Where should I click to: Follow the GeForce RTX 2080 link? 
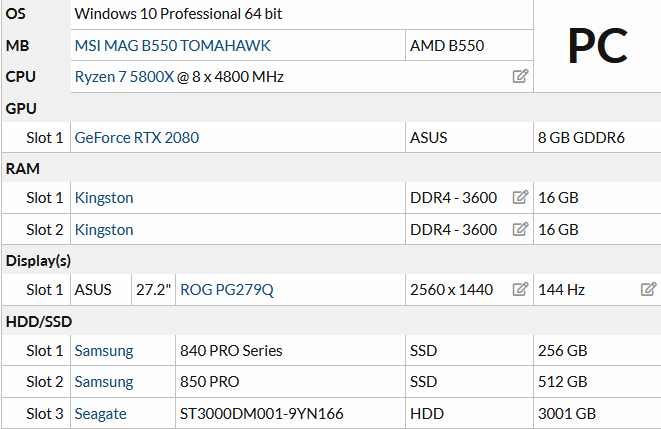(136, 137)
